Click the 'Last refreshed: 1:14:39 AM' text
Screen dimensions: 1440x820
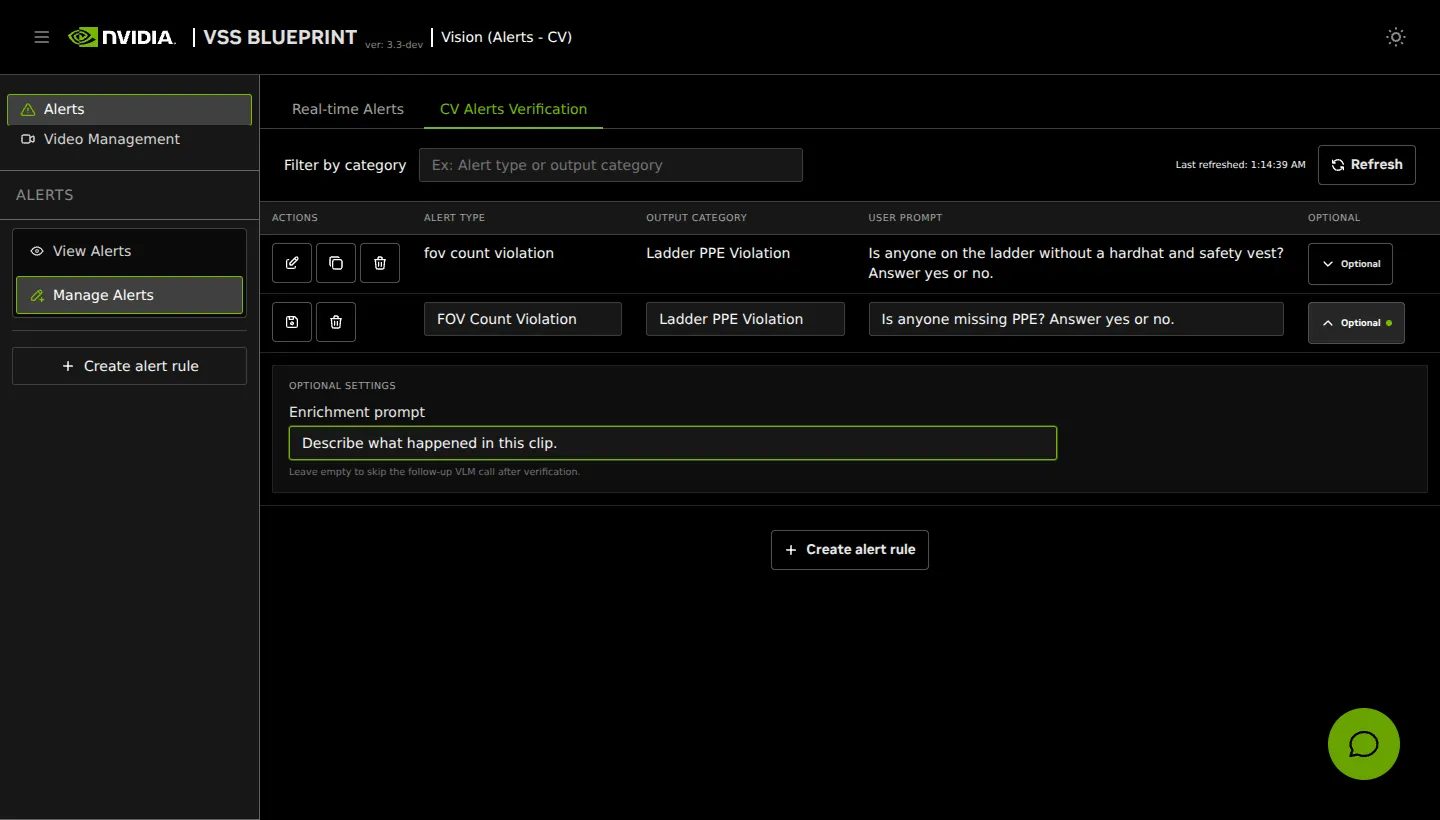(1240, 165)
